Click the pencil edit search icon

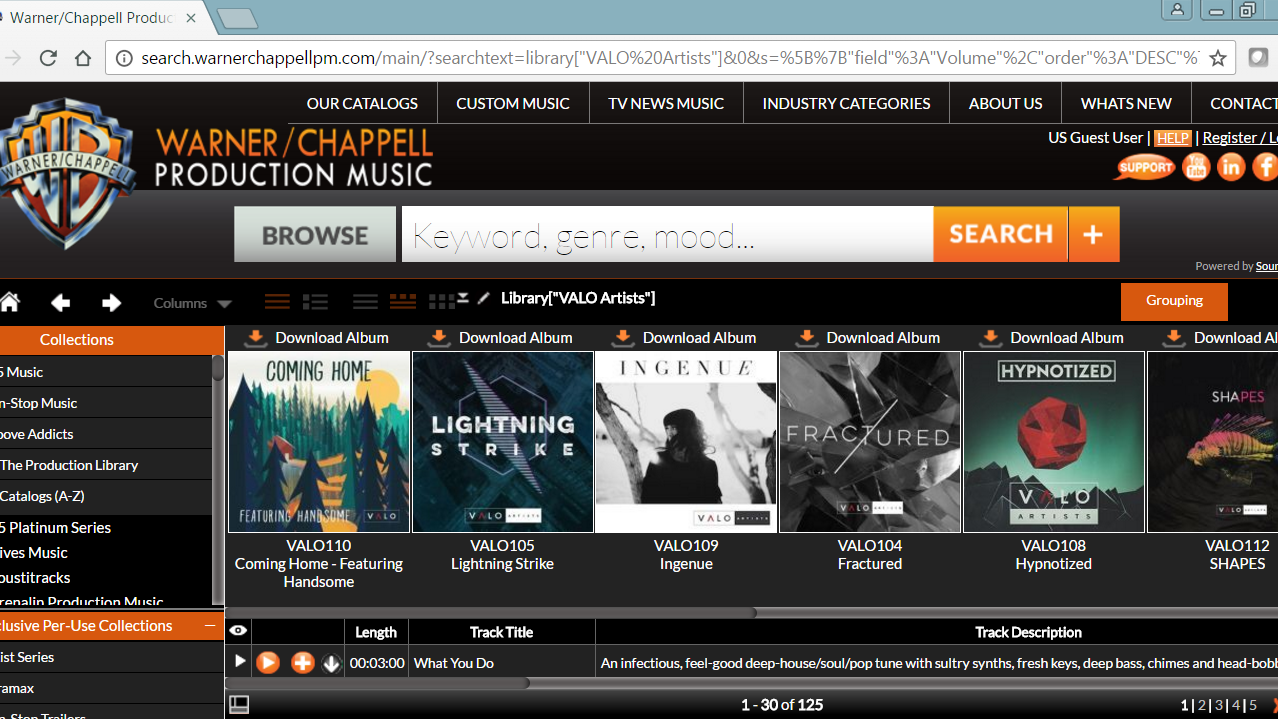[x=484, y=298]
